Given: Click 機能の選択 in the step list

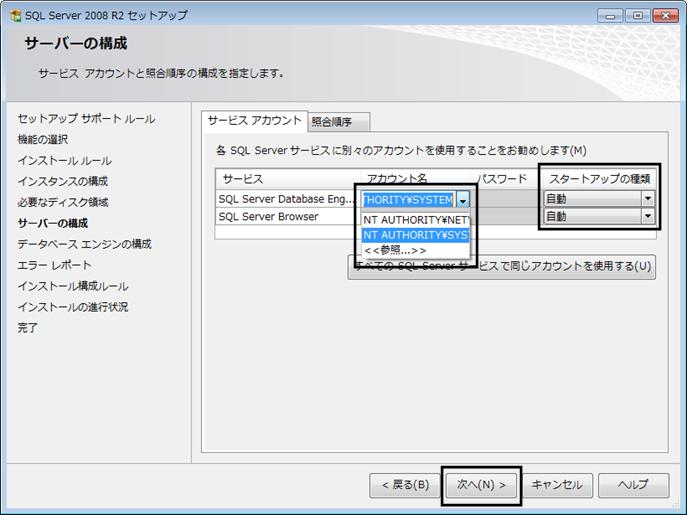Looking at the screenshot, I should (42, 139).
